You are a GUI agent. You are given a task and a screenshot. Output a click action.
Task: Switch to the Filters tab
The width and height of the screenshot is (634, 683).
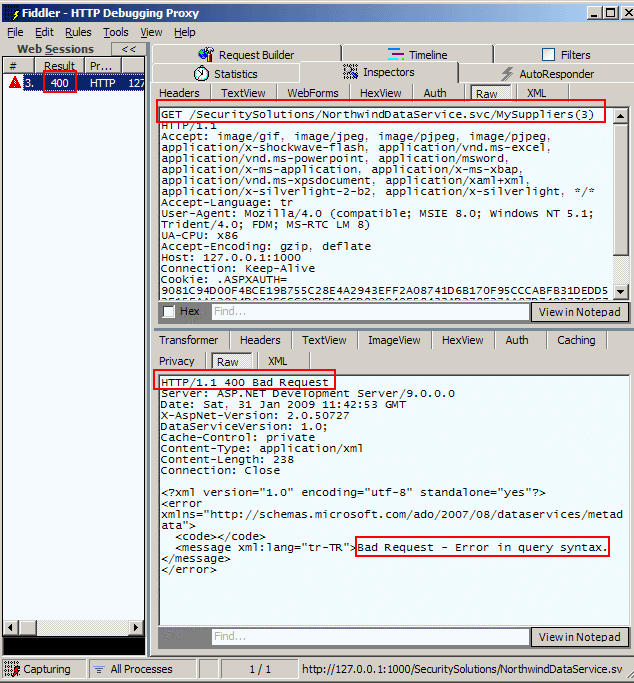(x=566, y=54)
